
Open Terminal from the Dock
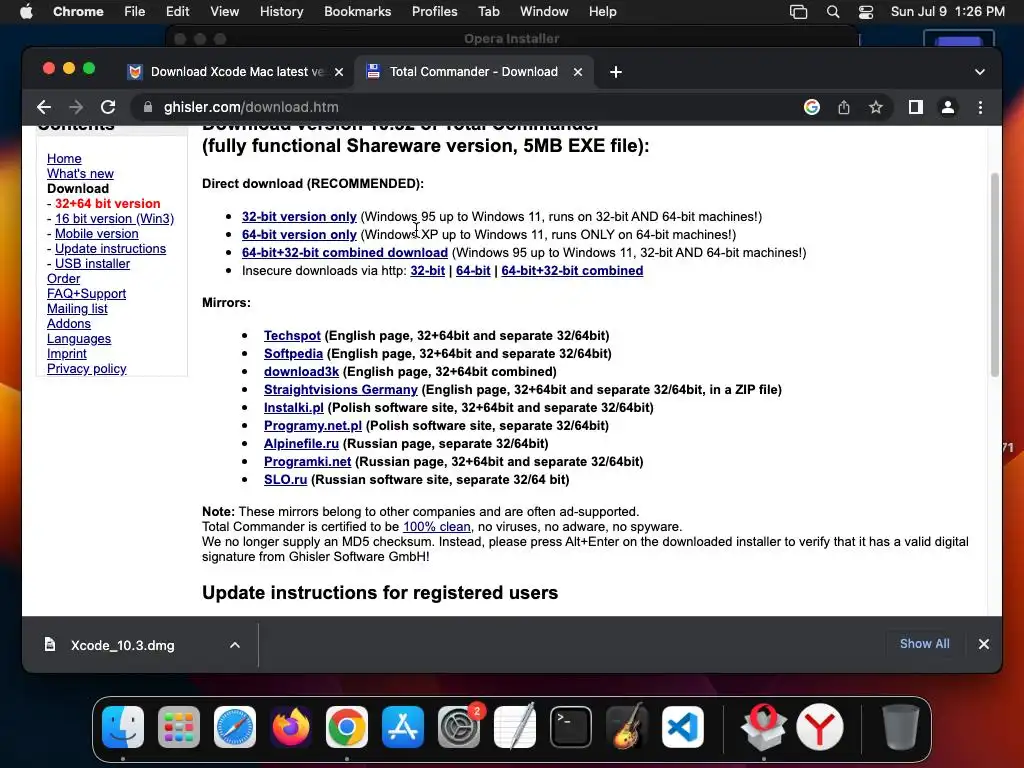(x=571, y=727)
